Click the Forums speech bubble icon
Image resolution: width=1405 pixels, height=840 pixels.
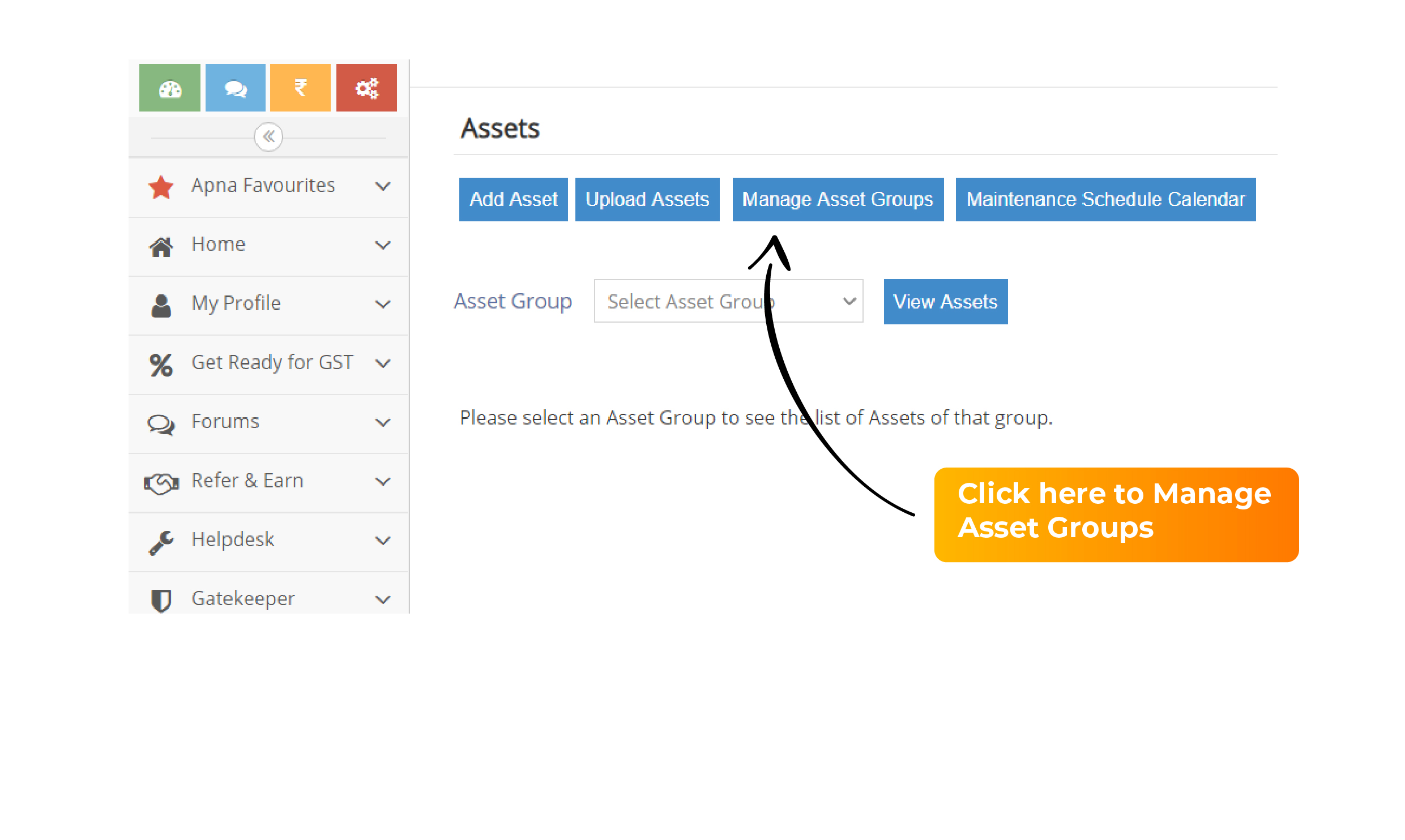point(161,424)
